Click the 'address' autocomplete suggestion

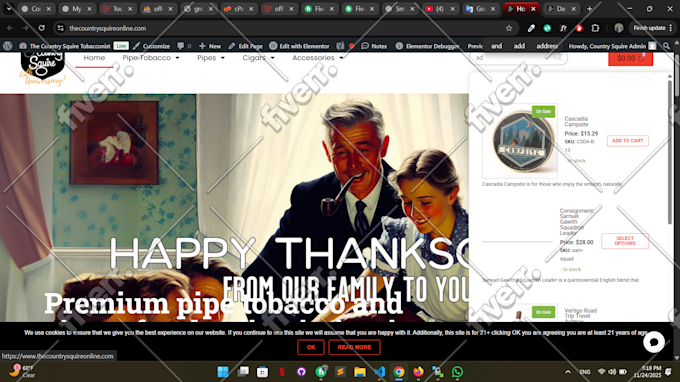click(x=547, y=46)
